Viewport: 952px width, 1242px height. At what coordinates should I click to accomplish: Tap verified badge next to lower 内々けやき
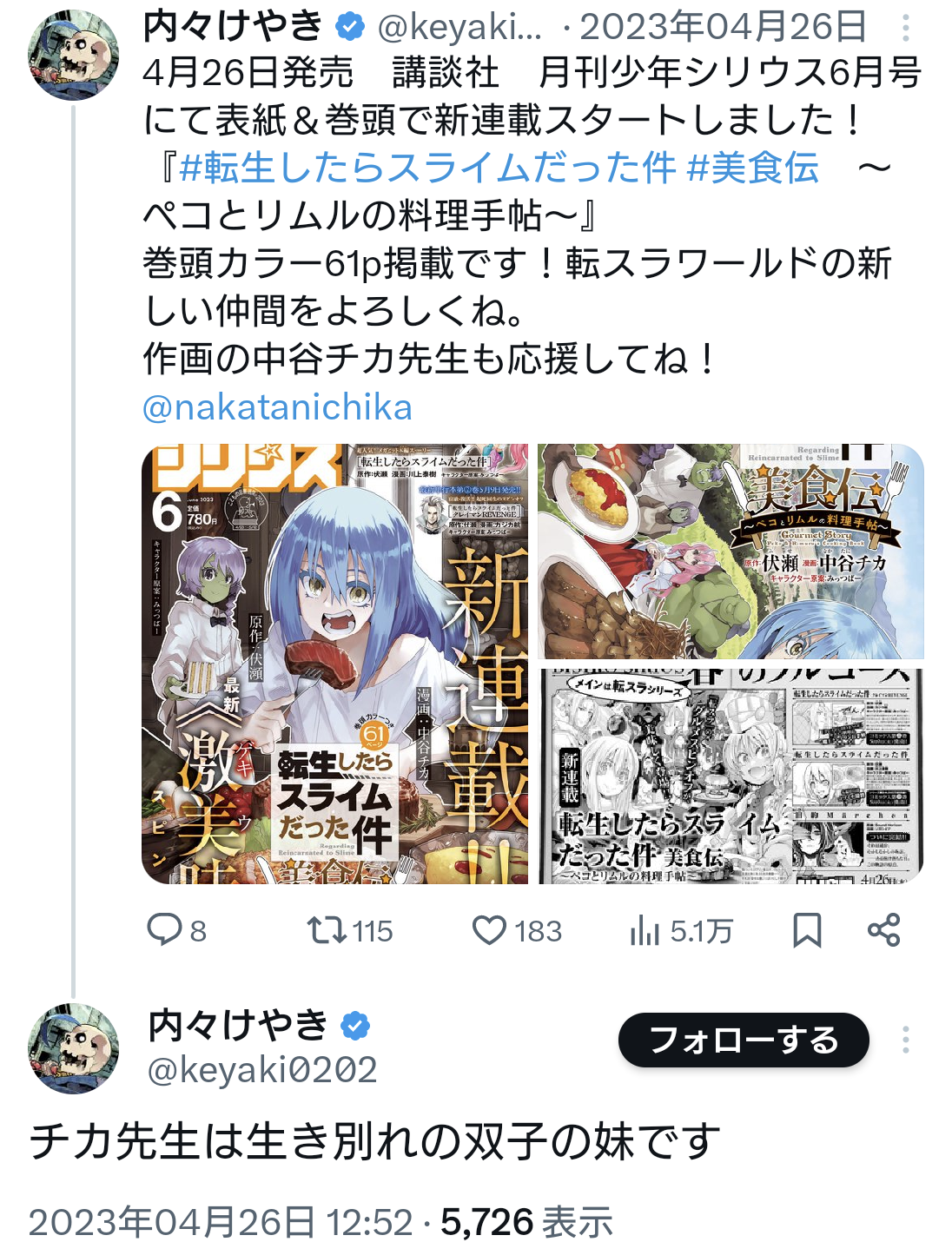click(x=354, y=1026)
